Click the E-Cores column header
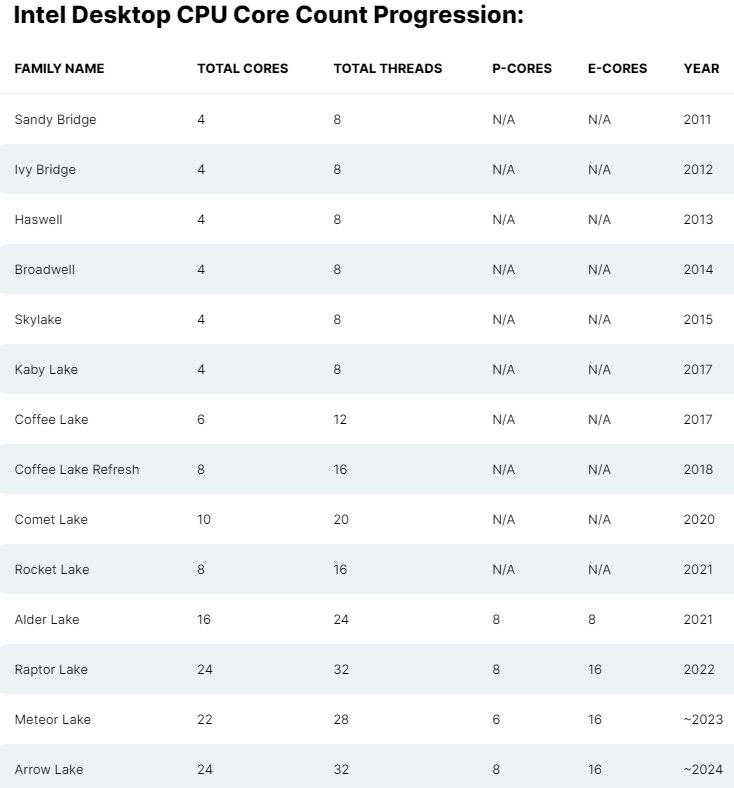 click(617, 69)
